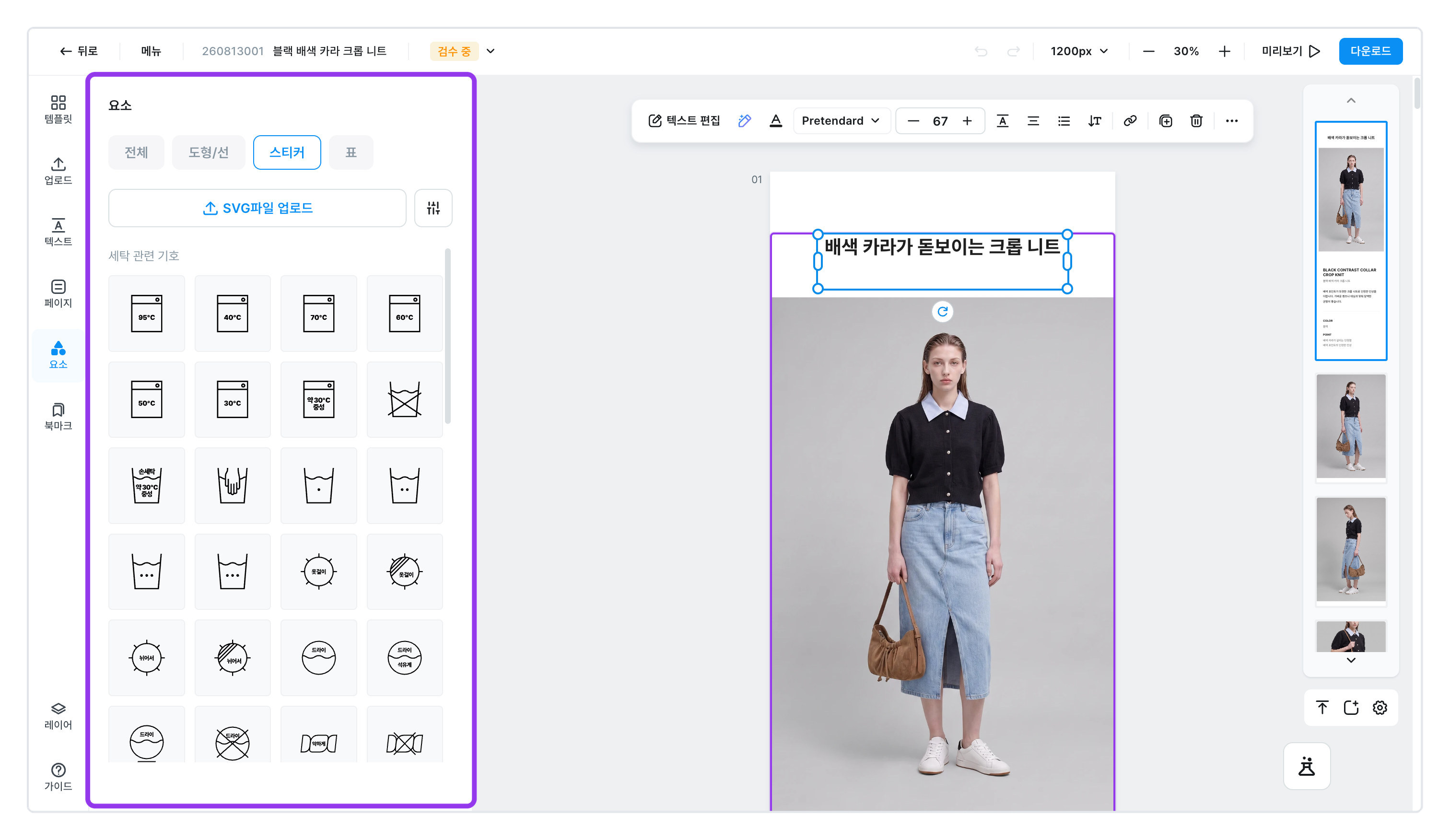1450x840 pixels.
Task: Open the 페이지 sidebar panel
Action: pos(58,293)
